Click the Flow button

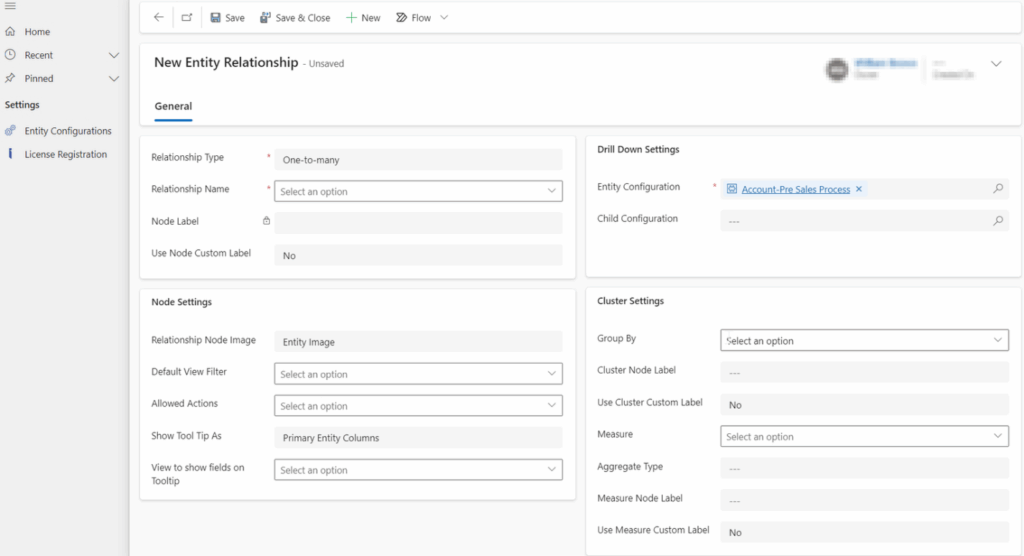(413, 18)
